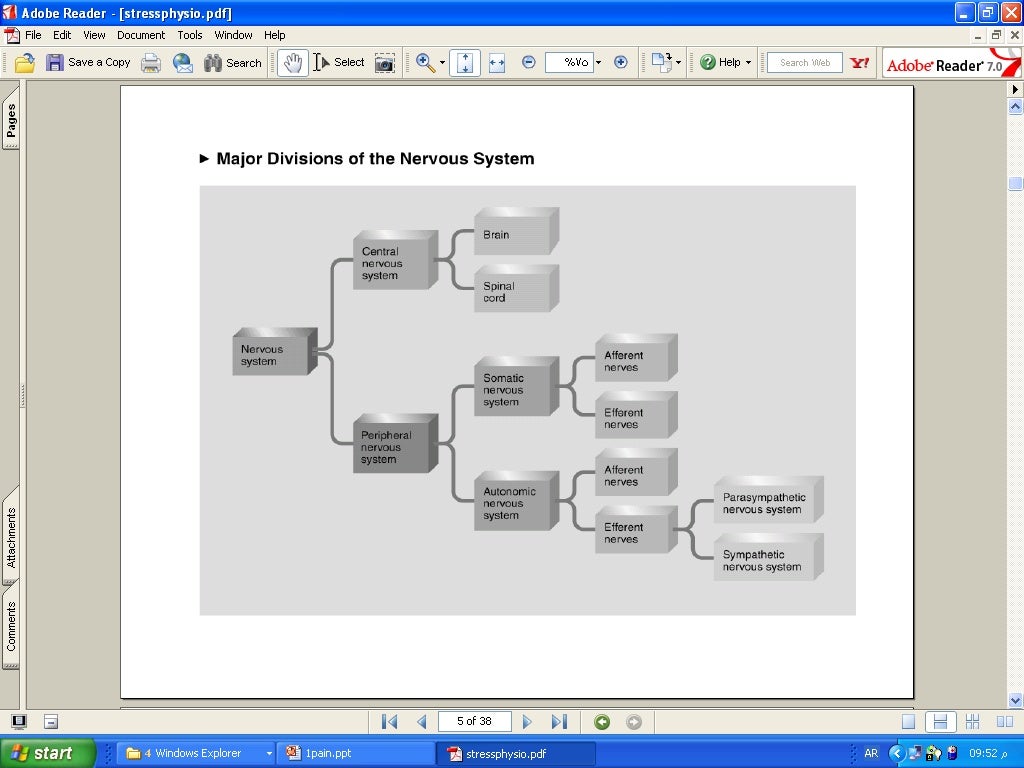Show the Pages navigation tab
Image resolution: width=1024 pixels, height=768 pixels.
tap(11, 120)
